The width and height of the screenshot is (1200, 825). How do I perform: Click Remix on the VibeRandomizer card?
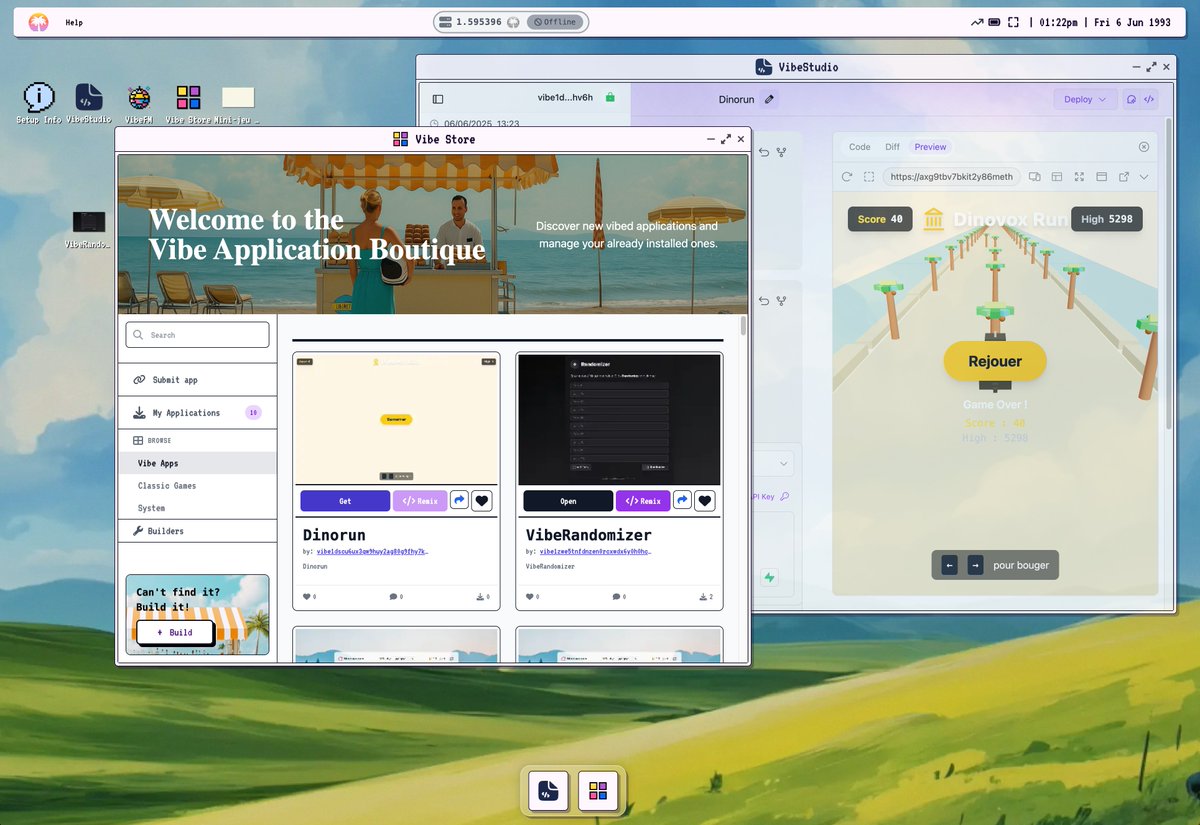(643, 501)
